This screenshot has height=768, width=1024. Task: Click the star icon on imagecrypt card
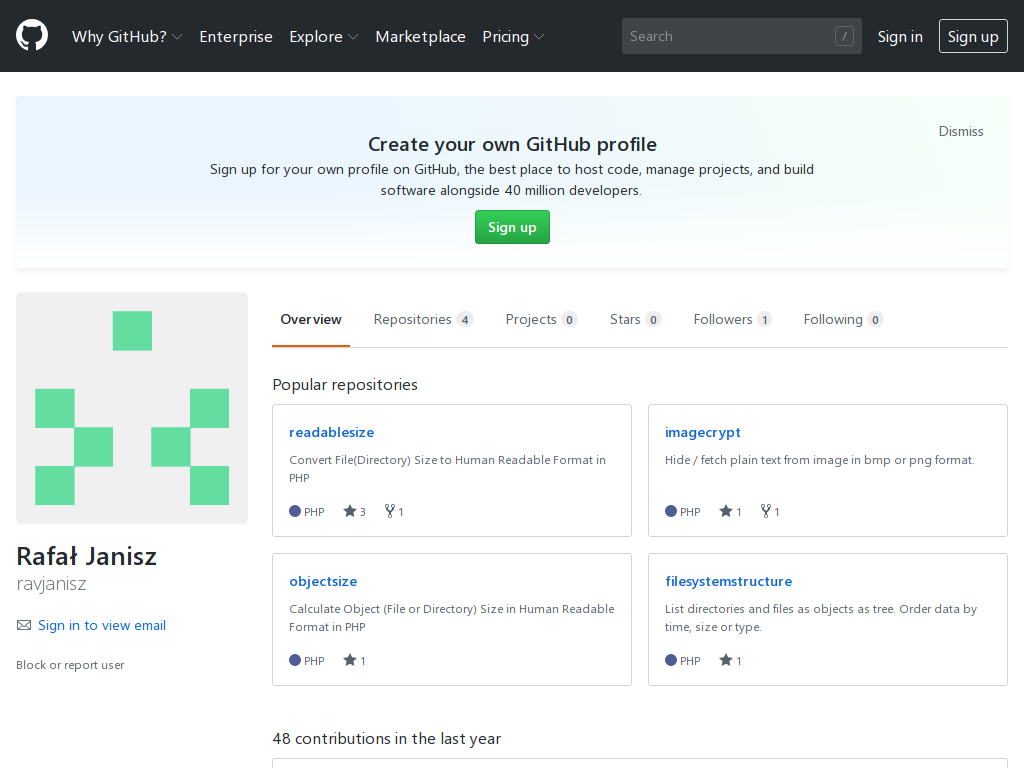pos(726,511)
